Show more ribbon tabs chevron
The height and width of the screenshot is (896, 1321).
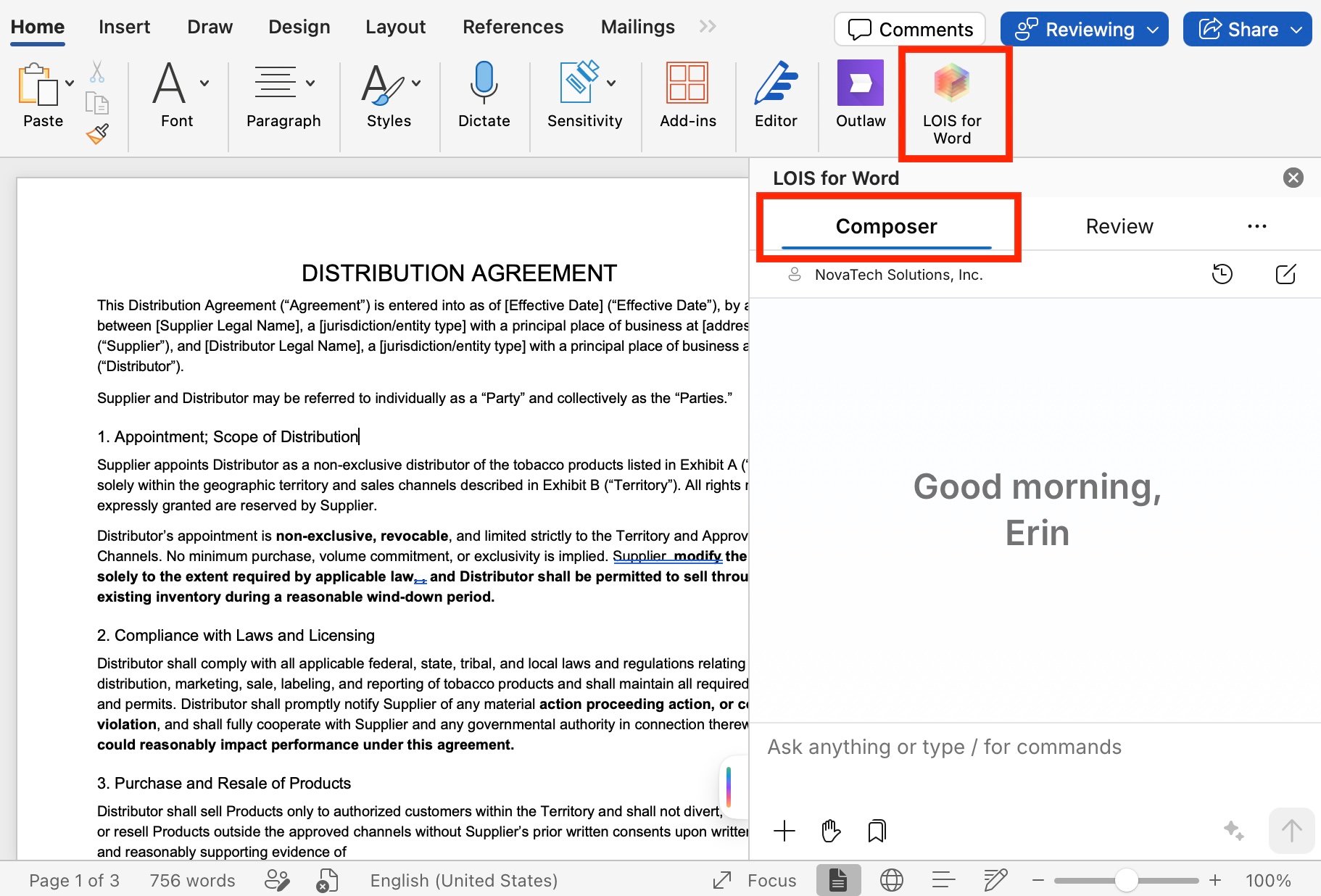point(708,27)
